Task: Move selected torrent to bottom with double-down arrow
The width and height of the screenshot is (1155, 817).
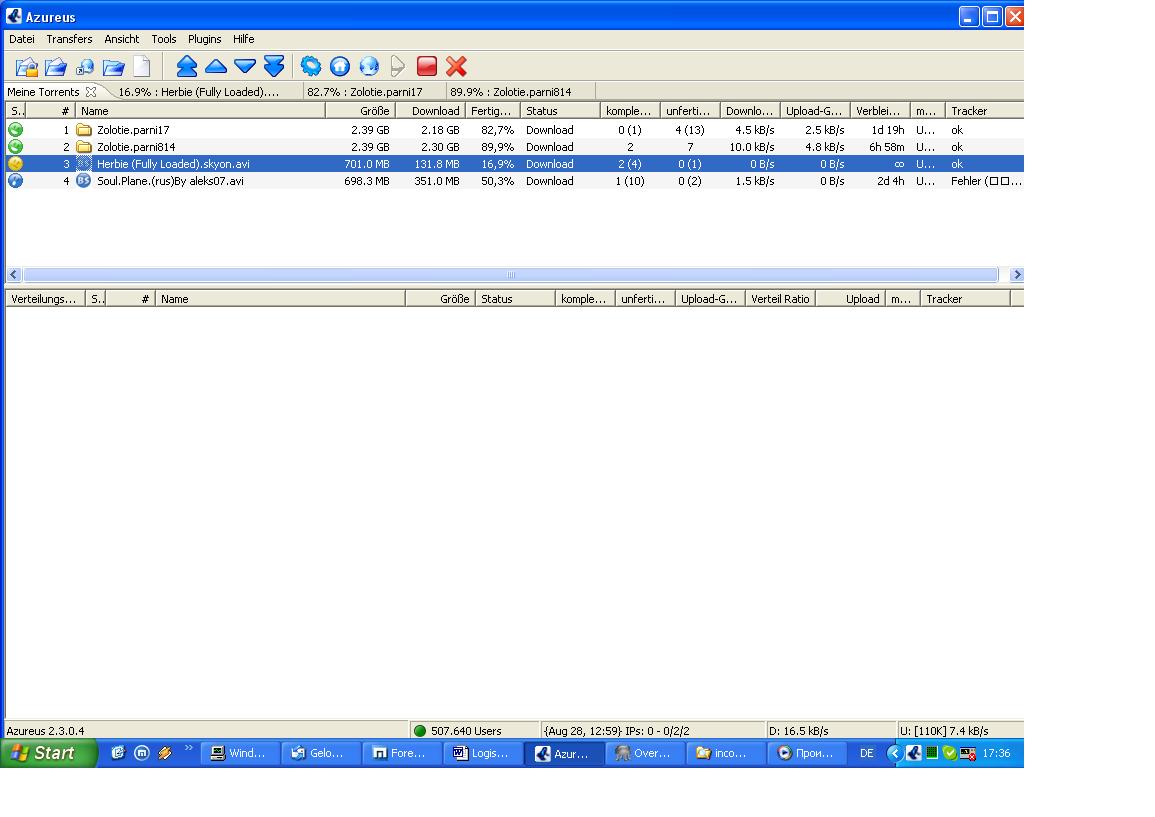Action: [x=274, y=66]
